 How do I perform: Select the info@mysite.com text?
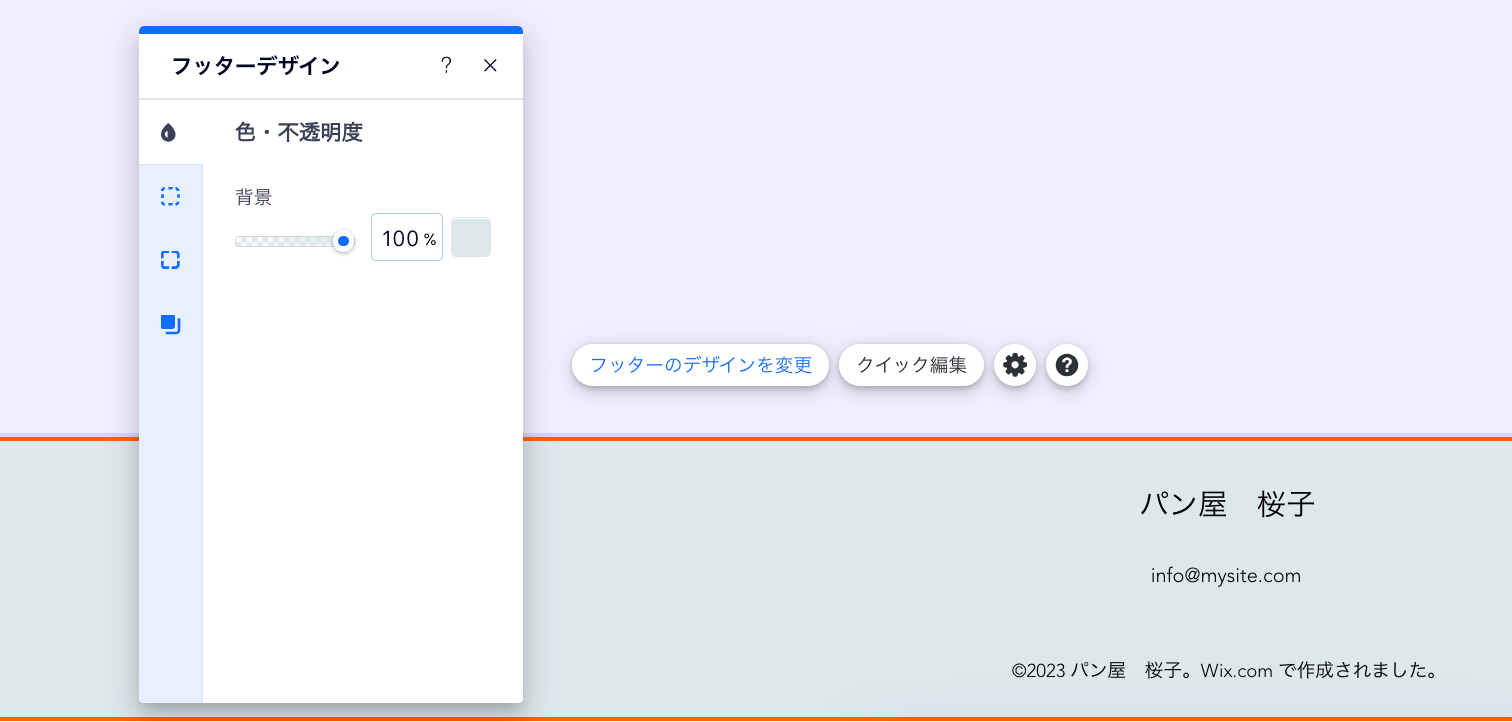[x=1225, y=575]
